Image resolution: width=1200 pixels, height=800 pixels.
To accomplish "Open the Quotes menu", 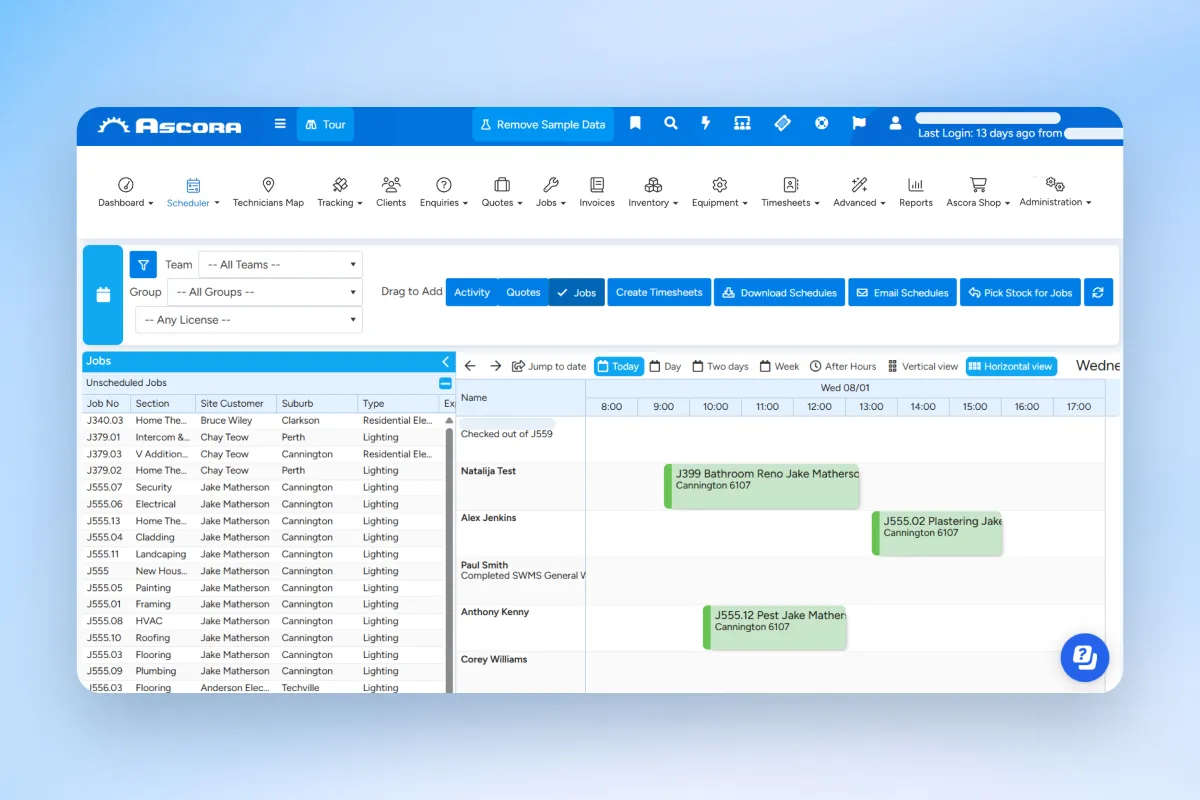I will (x=502, y=193).
